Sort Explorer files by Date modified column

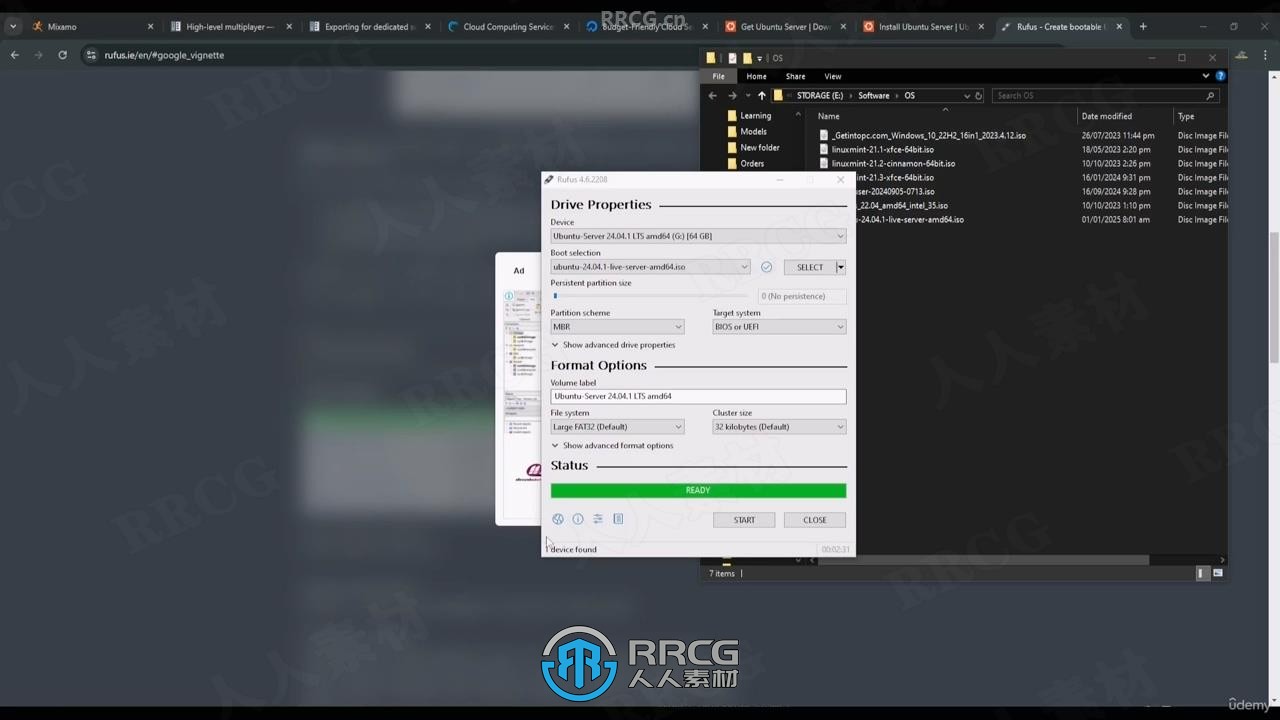tap(1106, 116)
